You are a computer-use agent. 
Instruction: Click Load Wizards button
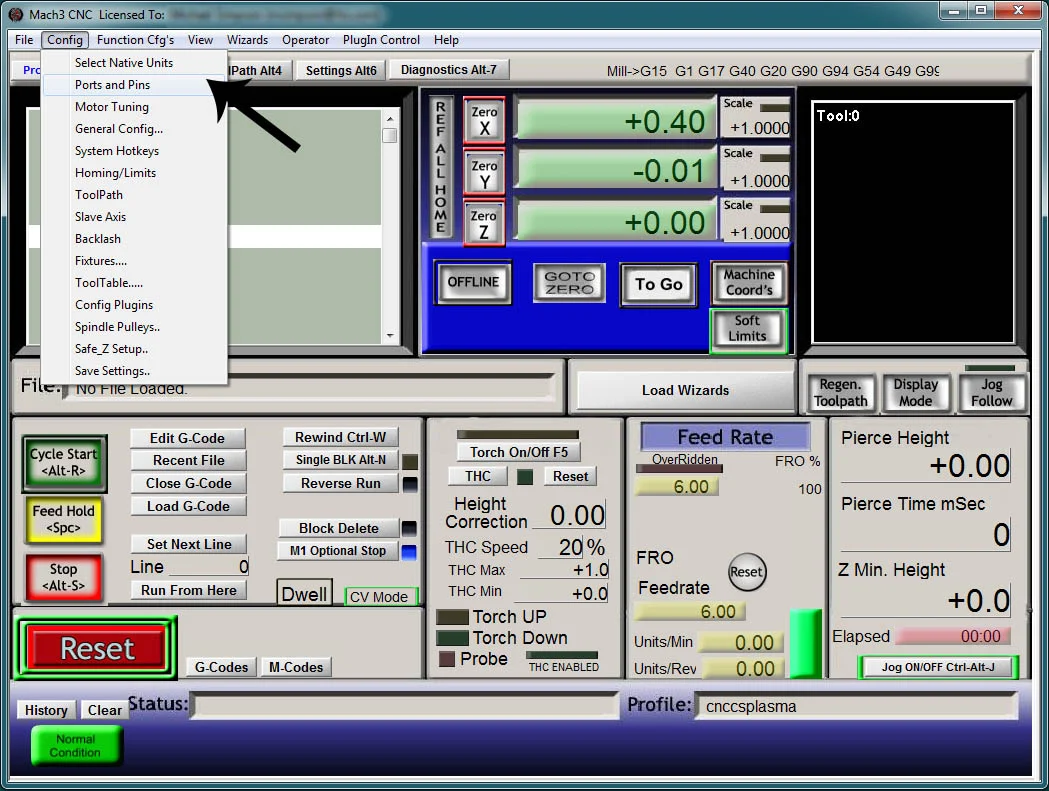click(x=685, y=390)
